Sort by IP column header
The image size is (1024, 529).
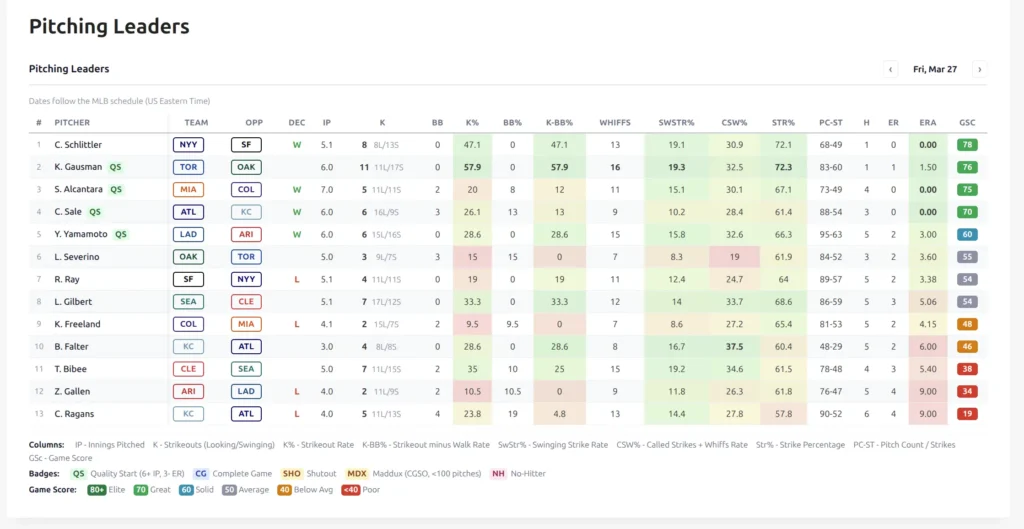click(x=327, y=122)
